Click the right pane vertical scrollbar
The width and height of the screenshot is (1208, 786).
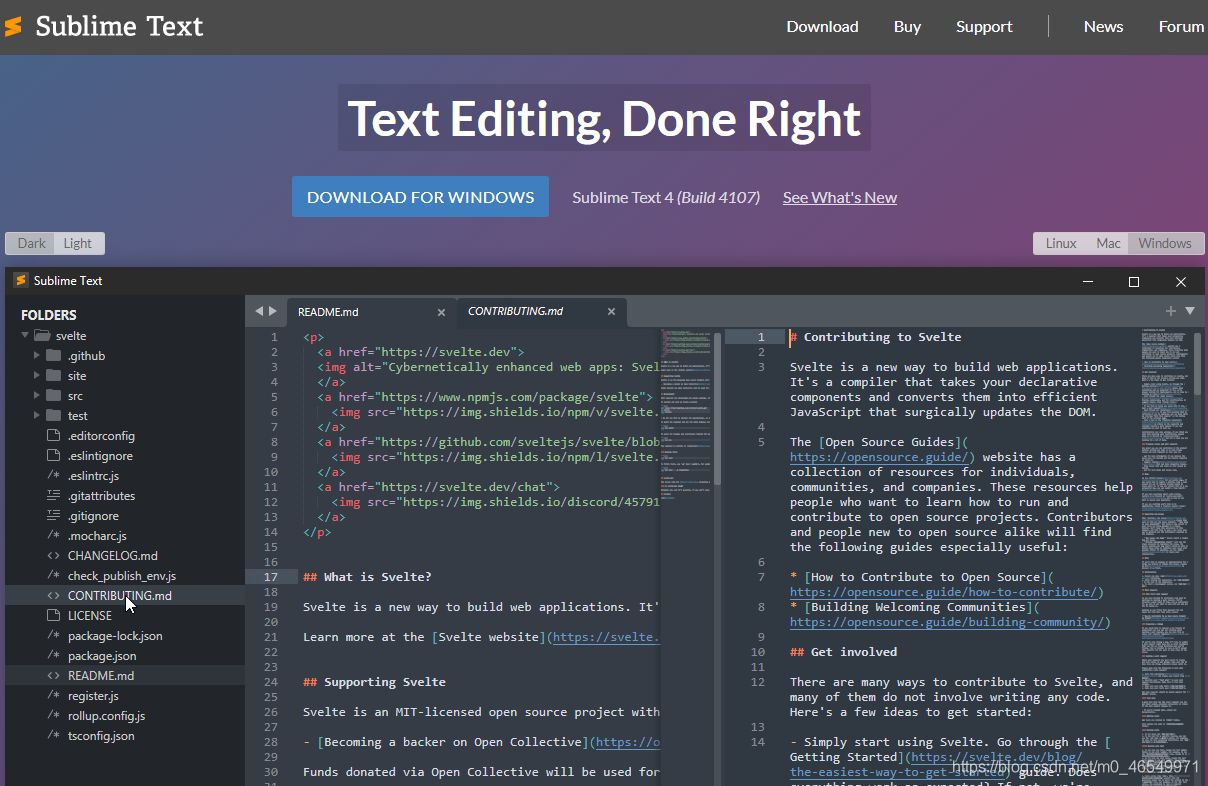[x=1197, y=365]
